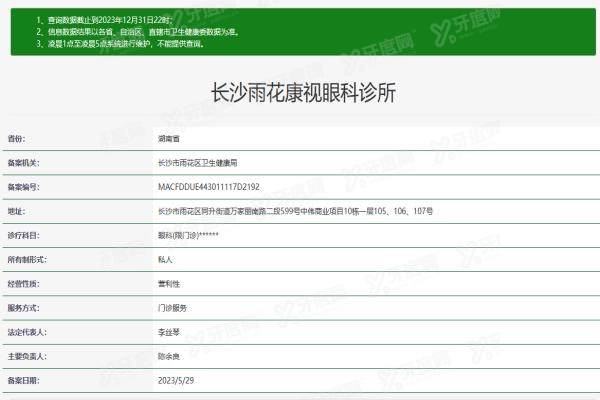Click notice line 2 about 卫生健康委数据

tap(138, 32)
